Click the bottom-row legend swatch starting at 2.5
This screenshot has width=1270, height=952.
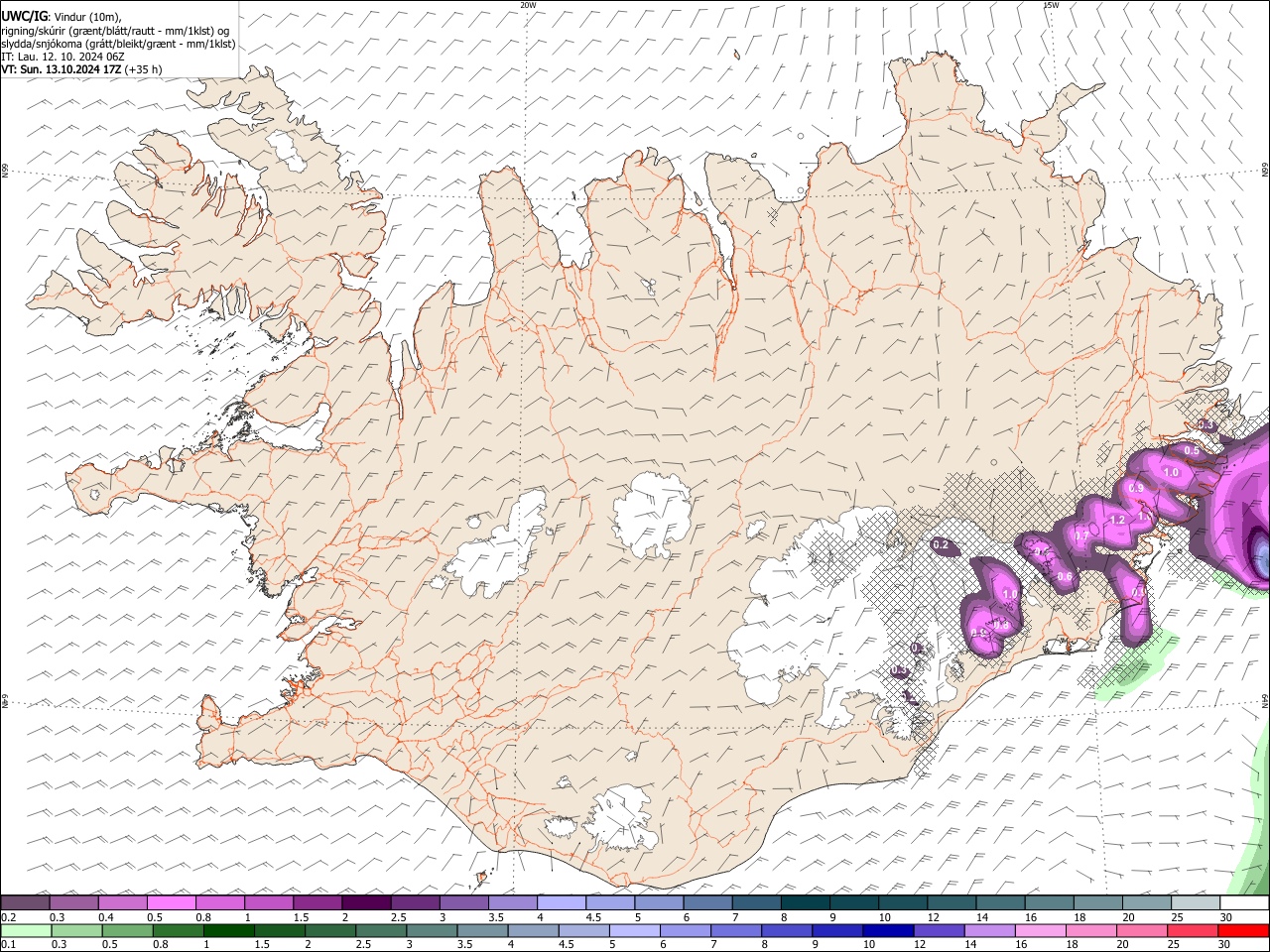[381, 931]
